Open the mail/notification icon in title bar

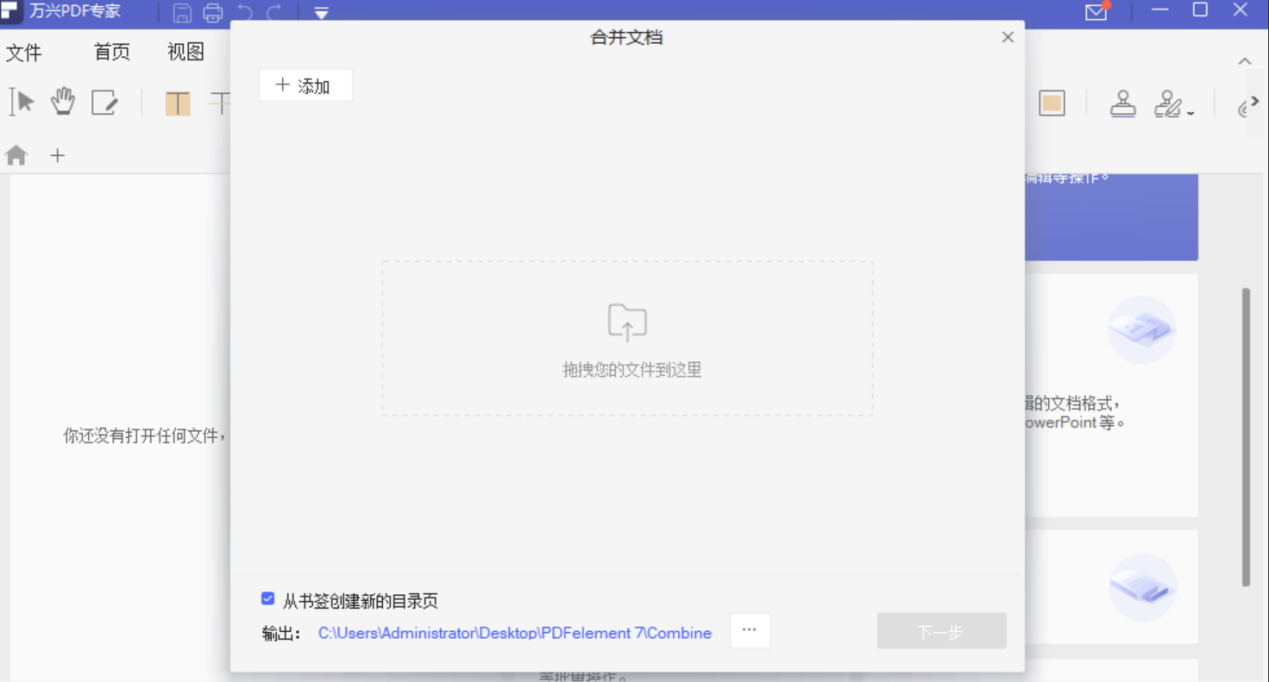click(x=1095, y=13)
